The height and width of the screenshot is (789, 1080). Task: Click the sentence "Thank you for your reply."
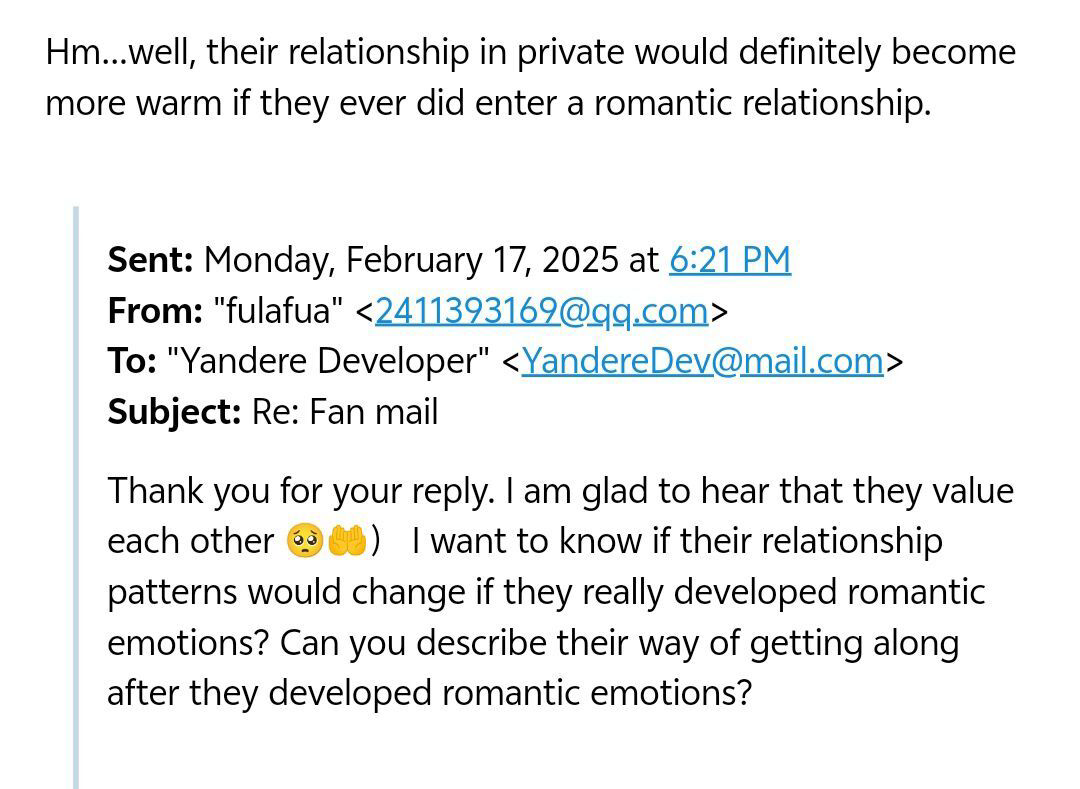[302, 492]
